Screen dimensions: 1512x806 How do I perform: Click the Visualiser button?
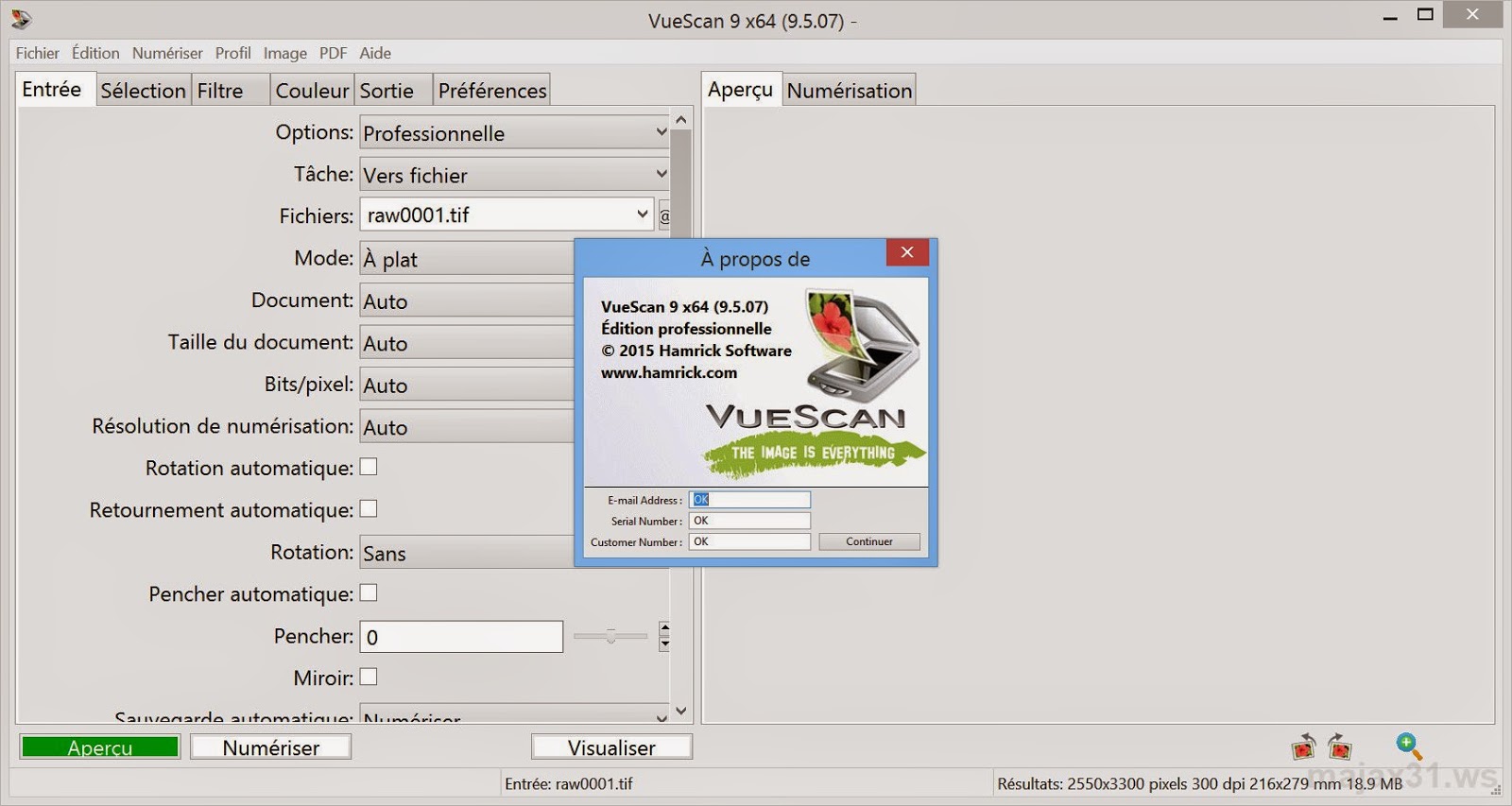611,747
